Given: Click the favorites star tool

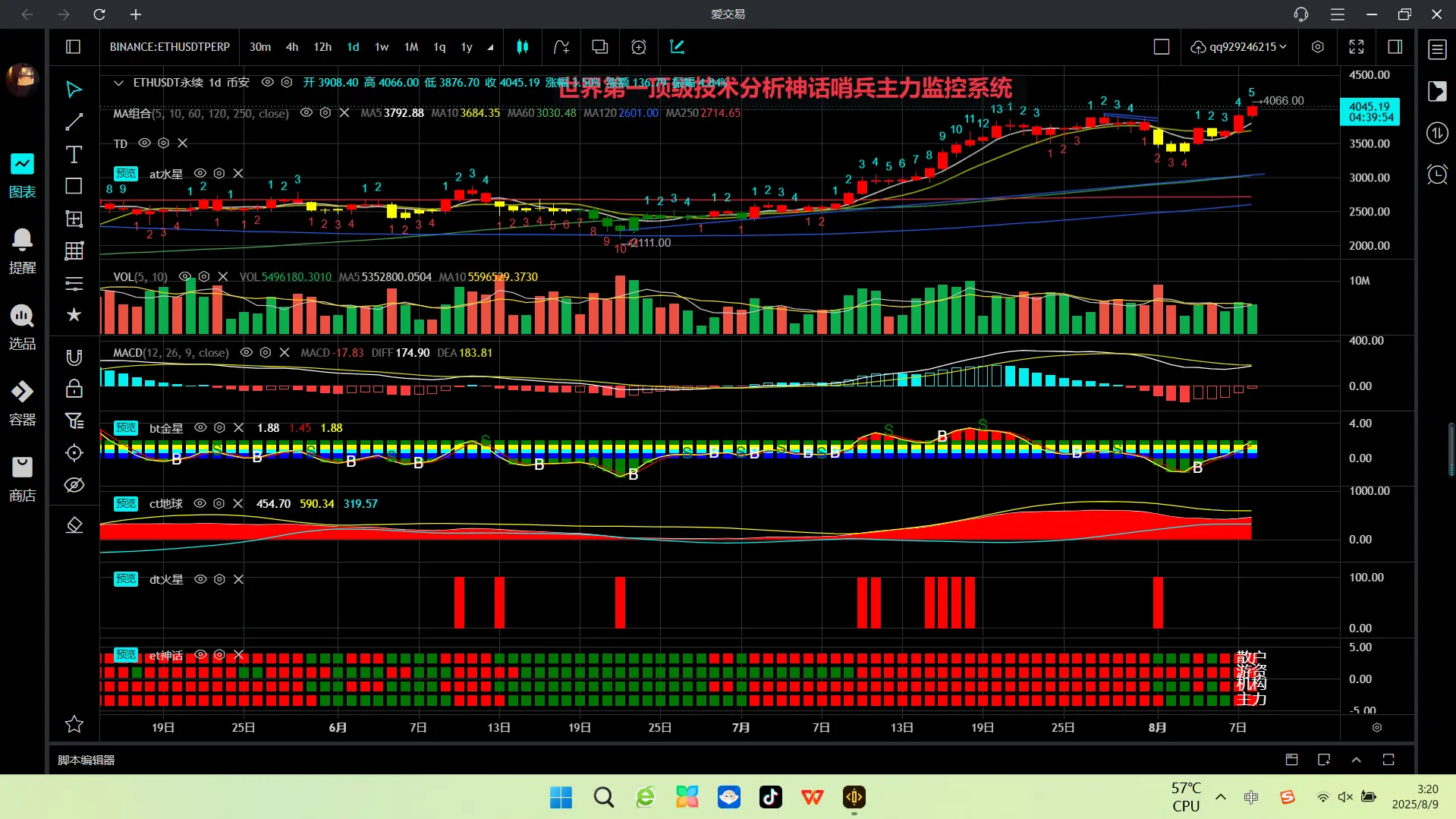Looking at the screenshot, I should pos(74,315).
